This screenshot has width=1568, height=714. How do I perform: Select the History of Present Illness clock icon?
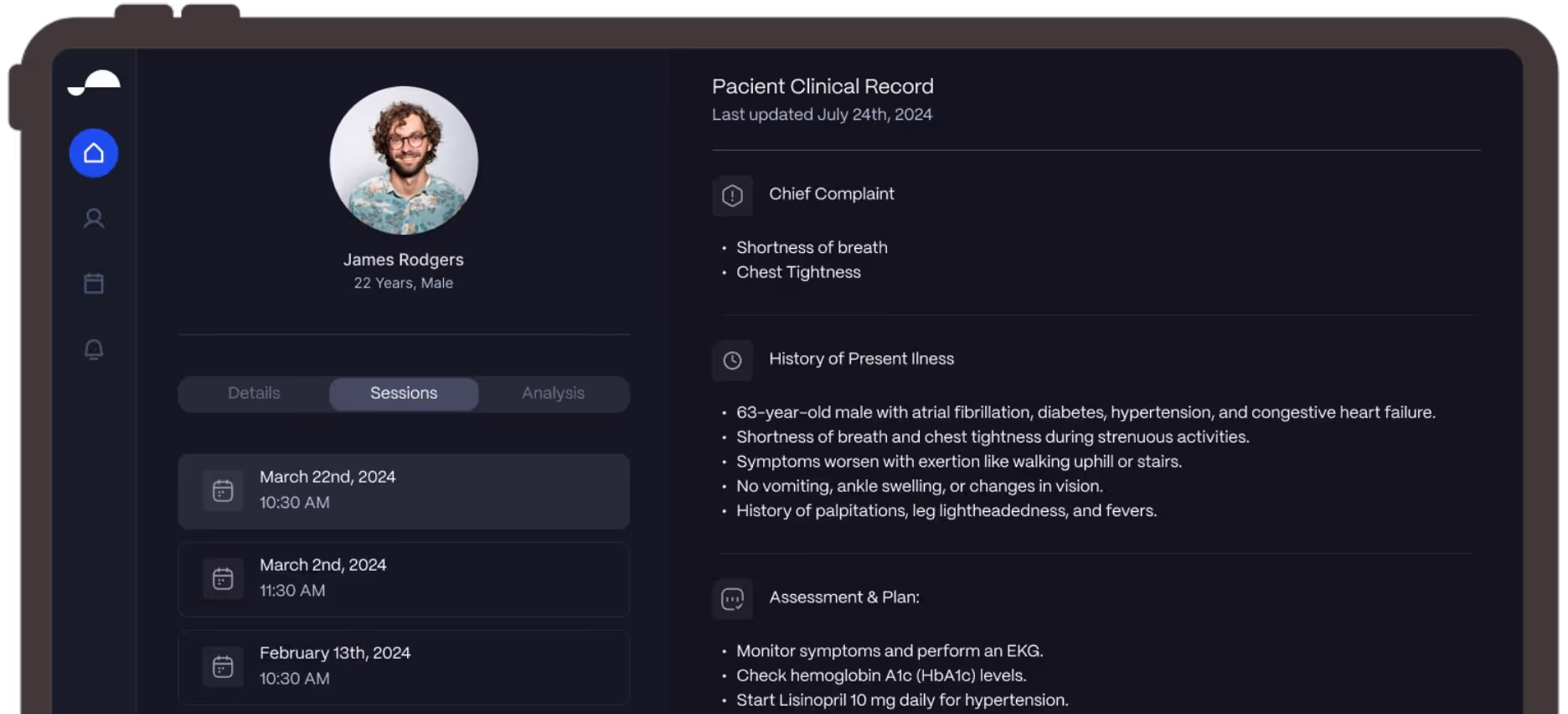pos(732,360)
